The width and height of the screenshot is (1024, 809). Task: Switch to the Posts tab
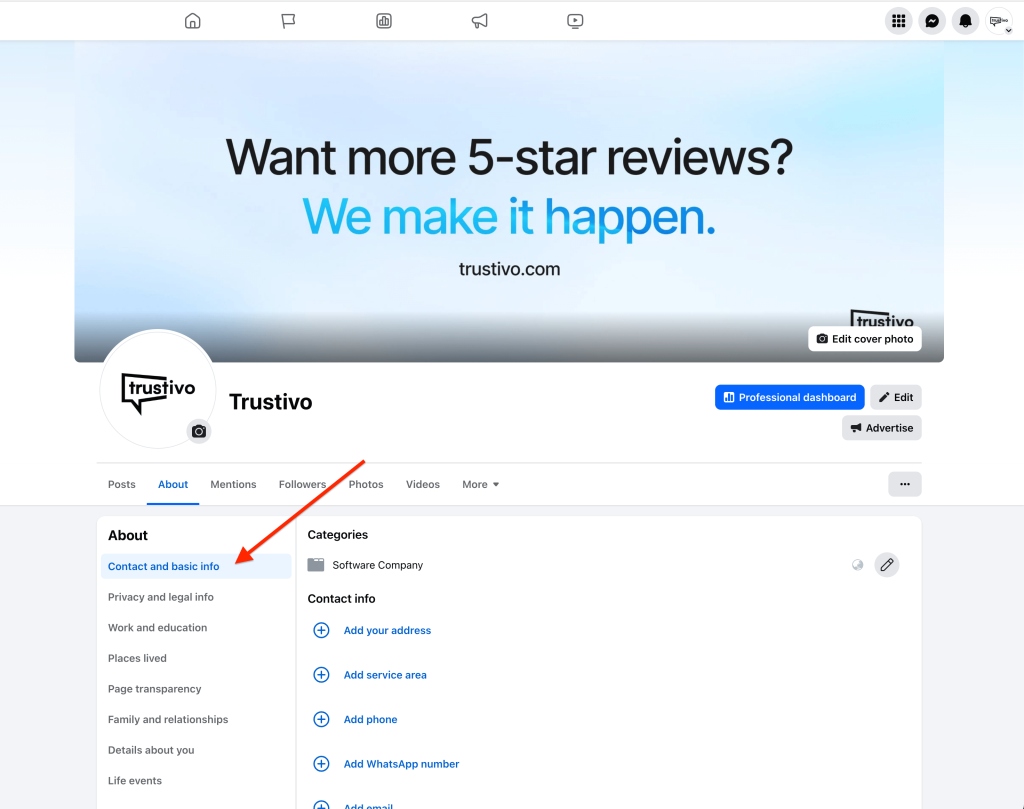tap(122, 485)
